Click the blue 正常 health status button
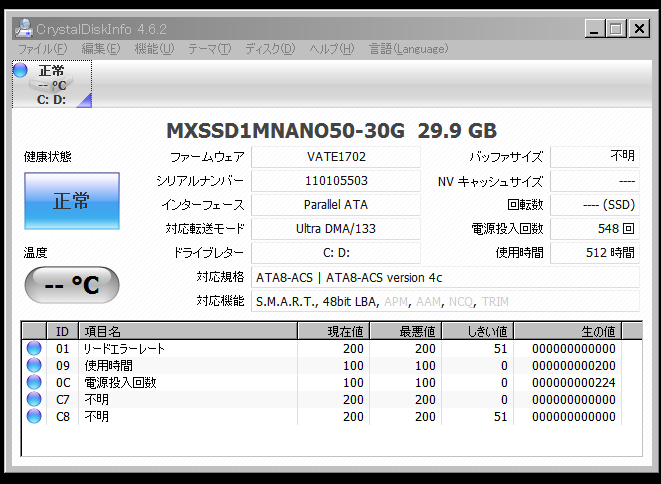The image size is (661, 484). [x=71, y=201]
